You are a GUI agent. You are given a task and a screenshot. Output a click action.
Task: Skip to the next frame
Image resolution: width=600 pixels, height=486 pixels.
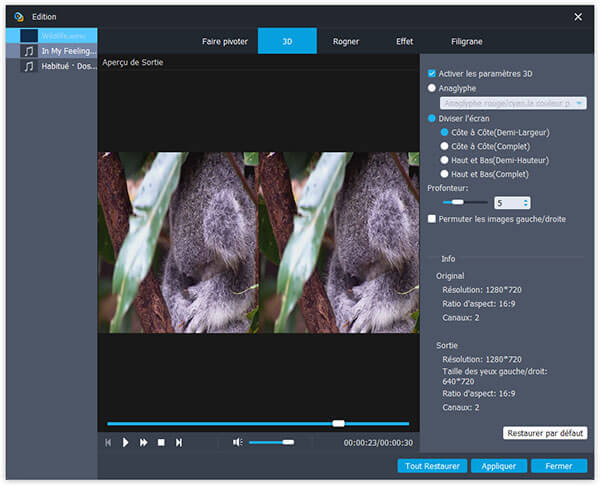point(179,442)
